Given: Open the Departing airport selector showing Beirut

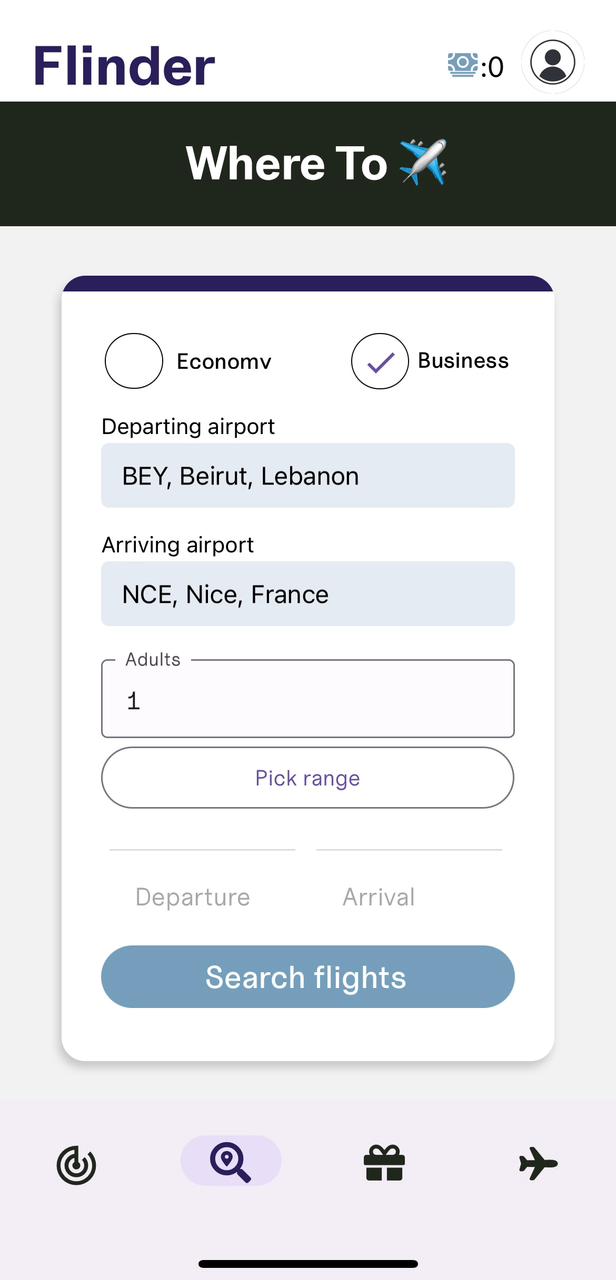Looking at the screenshot, I should point(308,476).
